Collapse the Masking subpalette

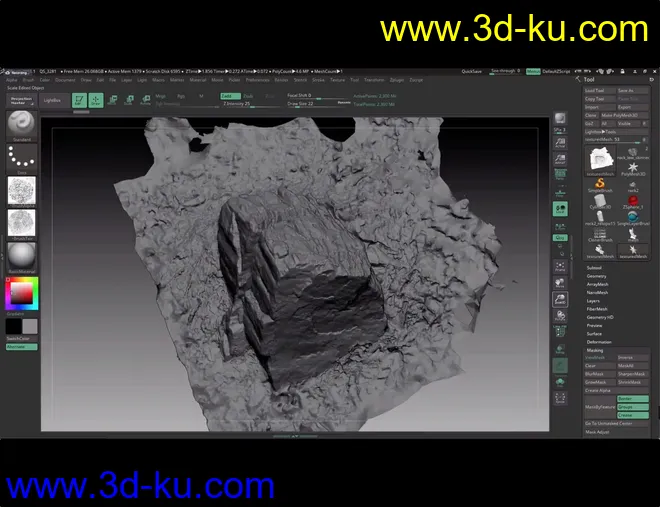pyautogui.click(x=595, y=350)
